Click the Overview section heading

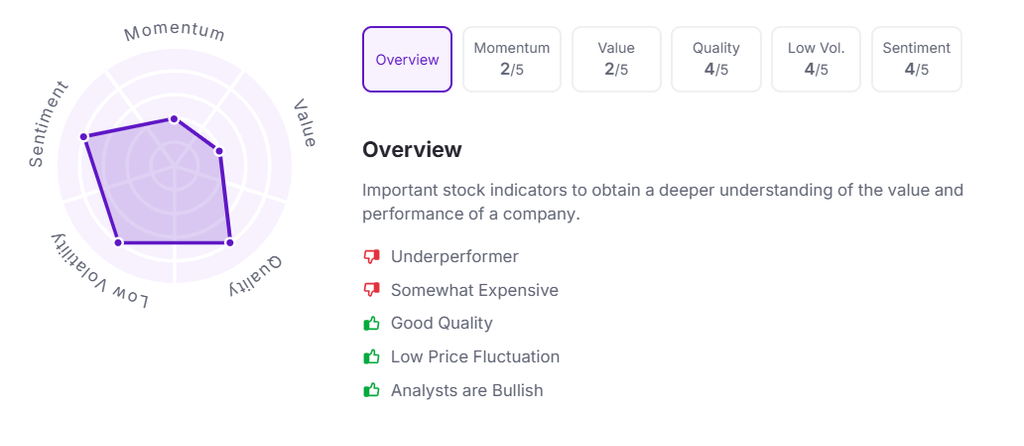coord(412,150)
